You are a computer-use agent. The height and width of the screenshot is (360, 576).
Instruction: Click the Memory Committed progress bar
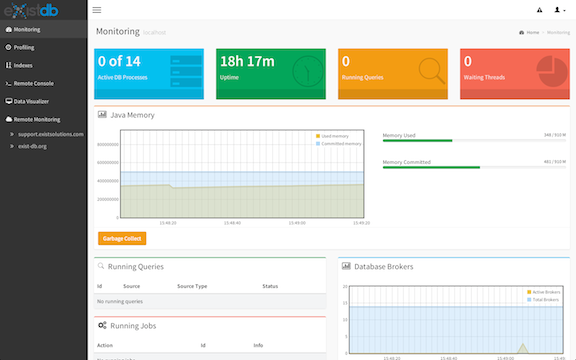pyautogui.click(x=474, y=167)
